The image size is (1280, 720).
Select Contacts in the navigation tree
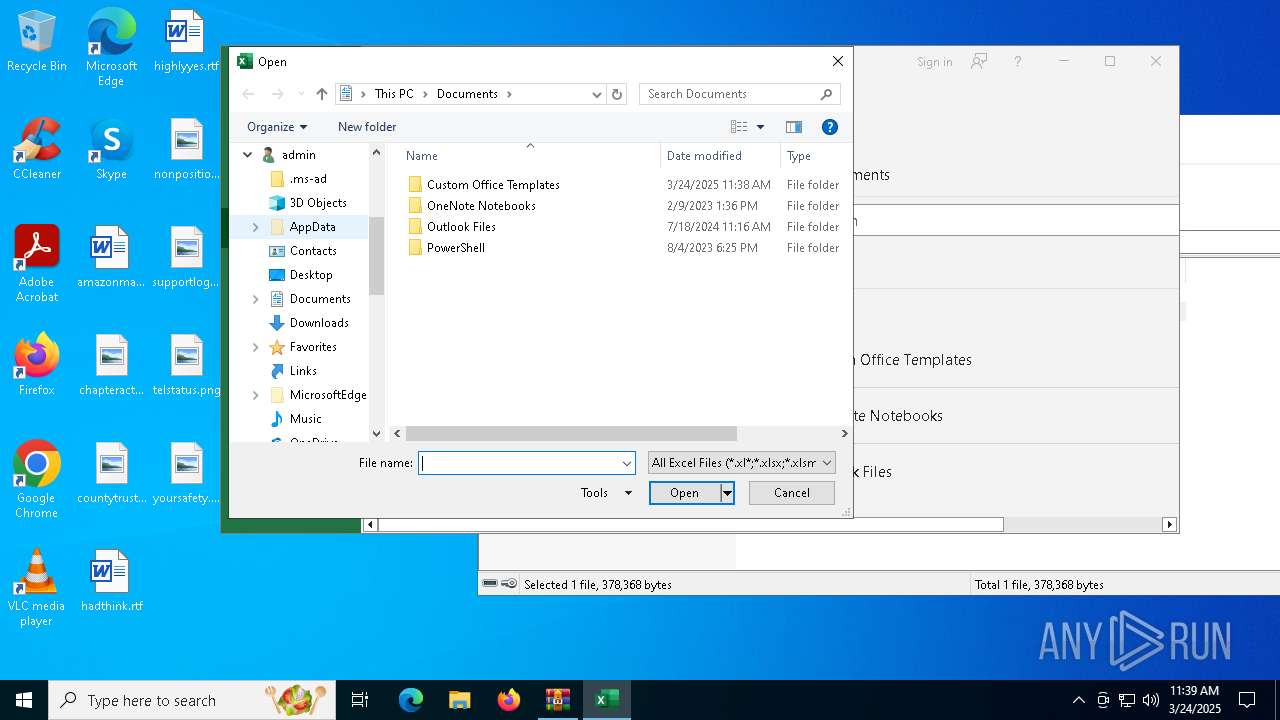point(313,251)
